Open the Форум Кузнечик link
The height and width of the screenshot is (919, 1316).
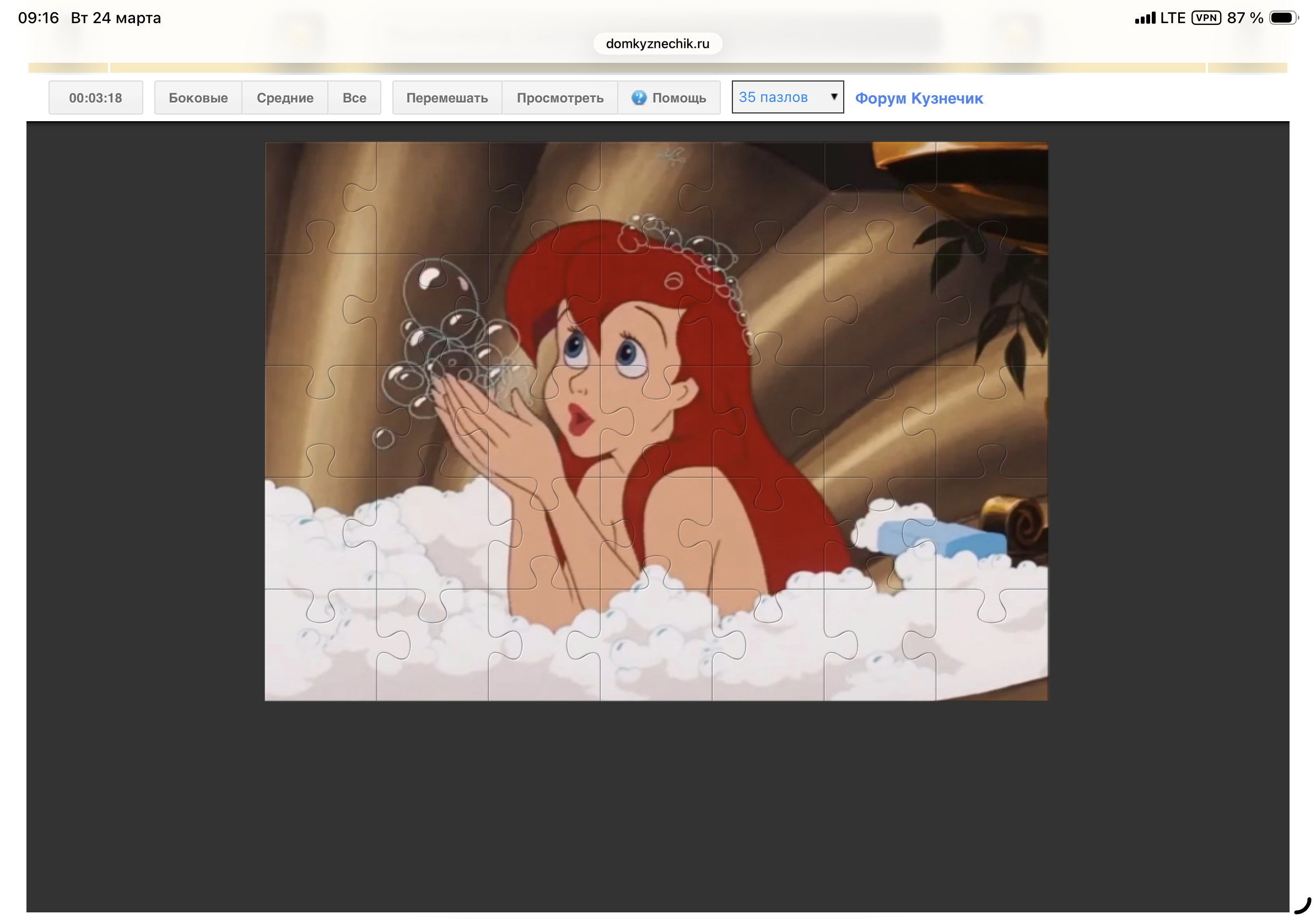(919, 99)
